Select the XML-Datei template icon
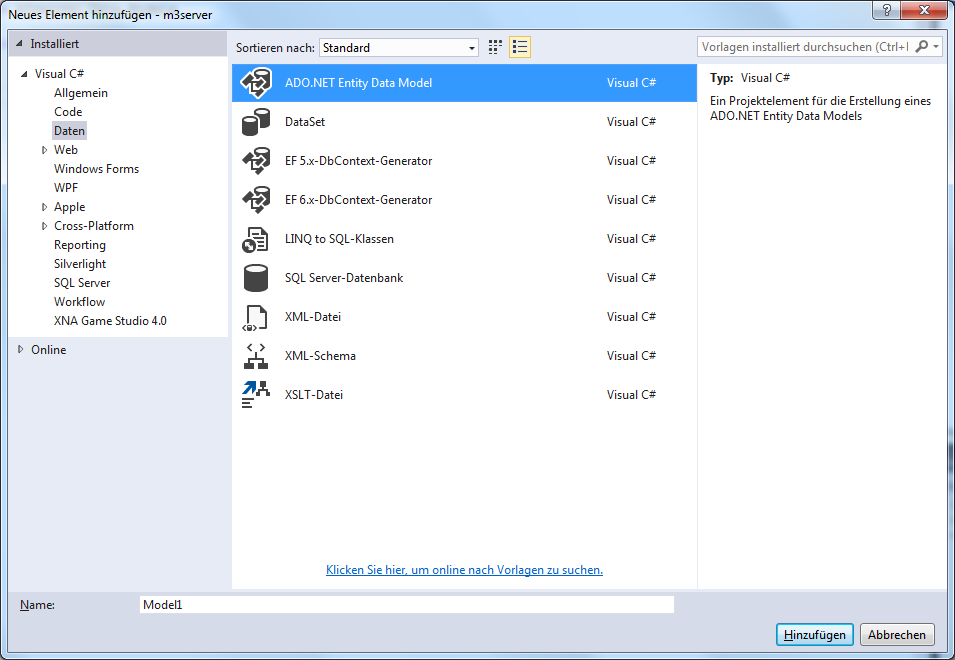Screen dimensions: 955x660 257,317
